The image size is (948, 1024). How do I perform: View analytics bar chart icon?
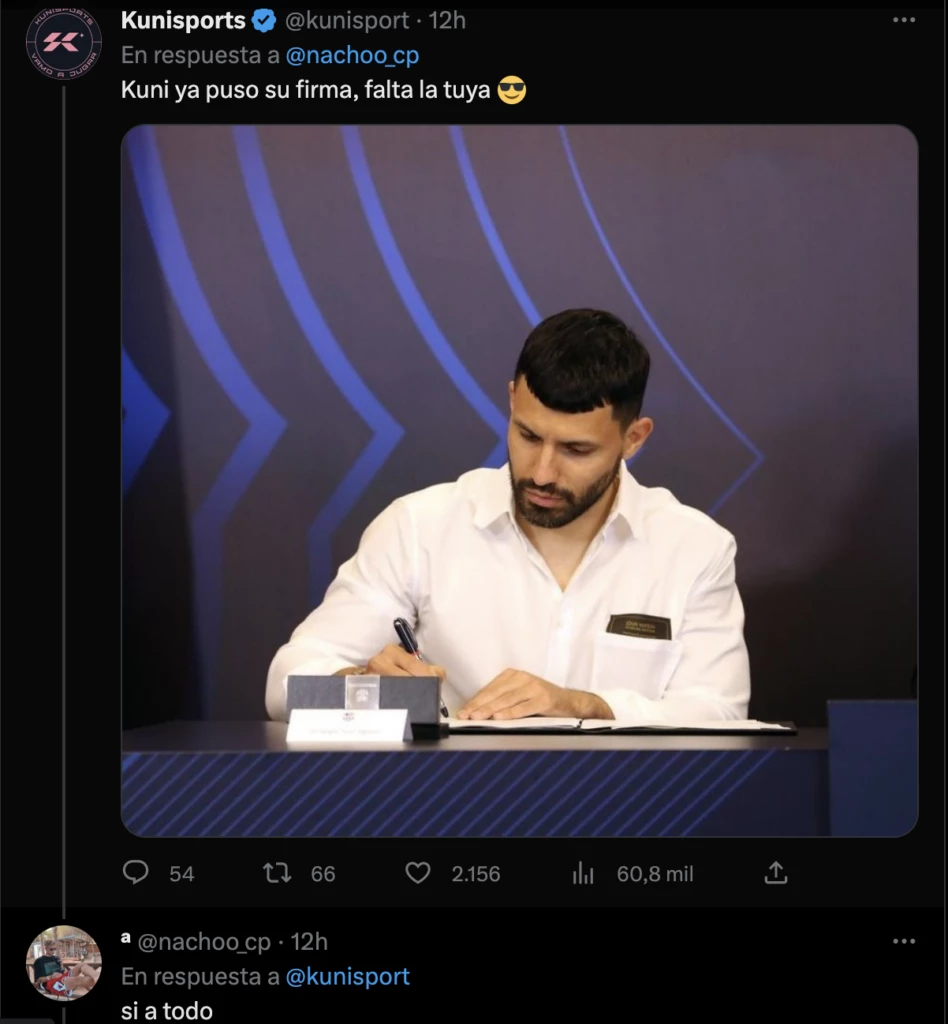583,873
